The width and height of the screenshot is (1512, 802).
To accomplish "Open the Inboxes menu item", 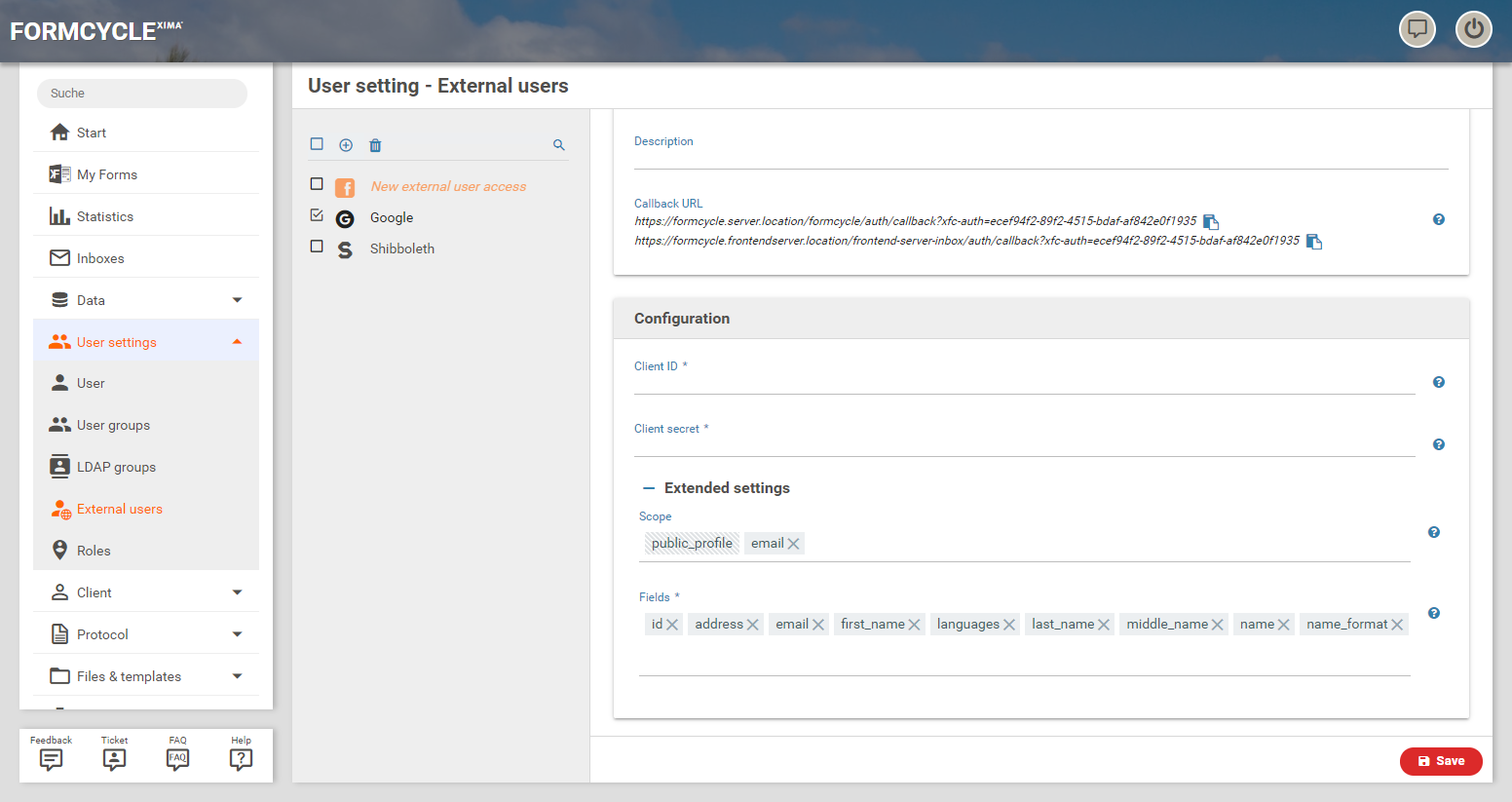I will [x=100, y=258].
